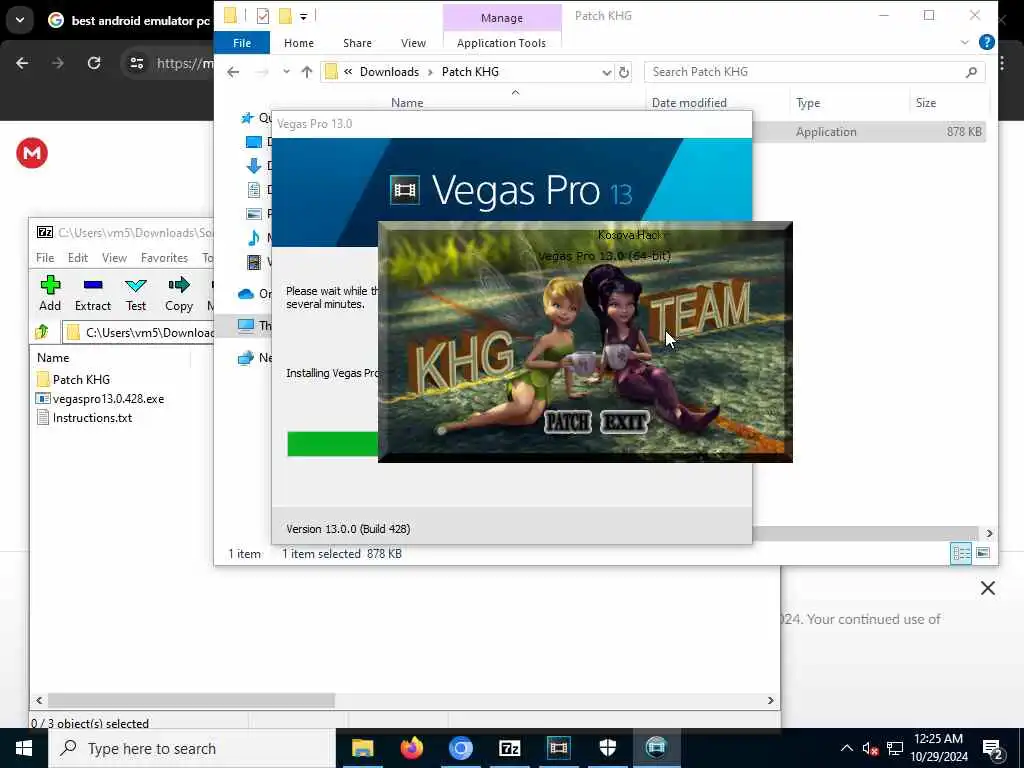Click the left scroll arrow in 7-Zip
The height and width of the screenshot is (768, 1024).
pos(39,700)
